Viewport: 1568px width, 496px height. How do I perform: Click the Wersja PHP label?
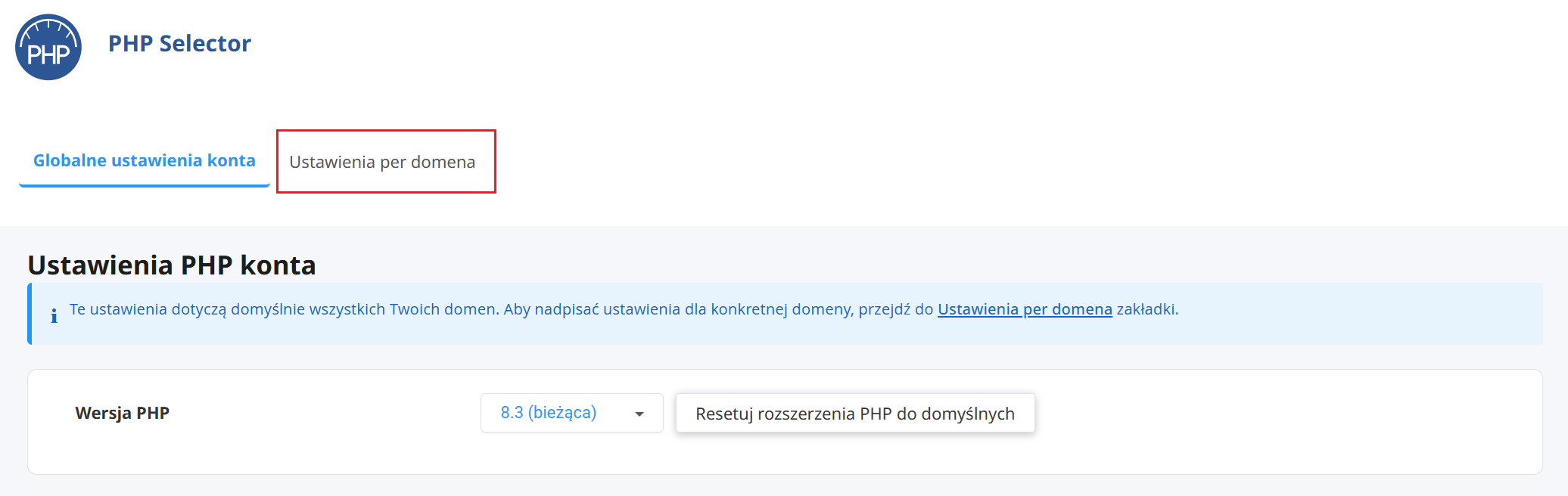click(122, 413)
